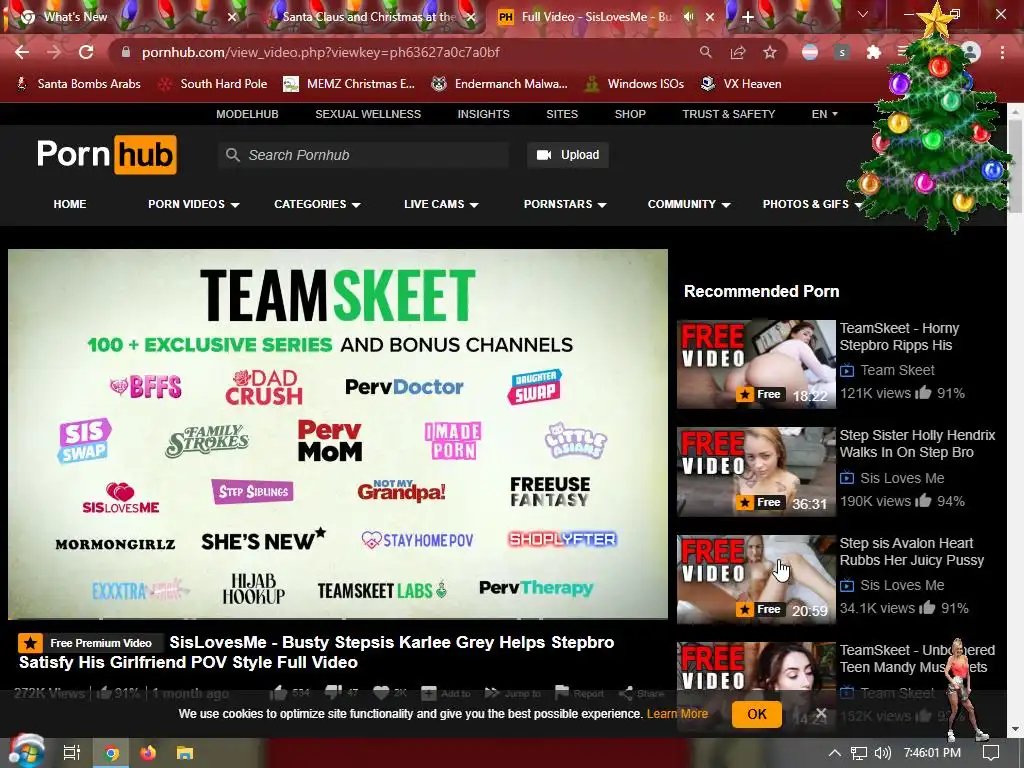
Task: Open the Team Skeet channel link with 121K views
Action: 897,370
